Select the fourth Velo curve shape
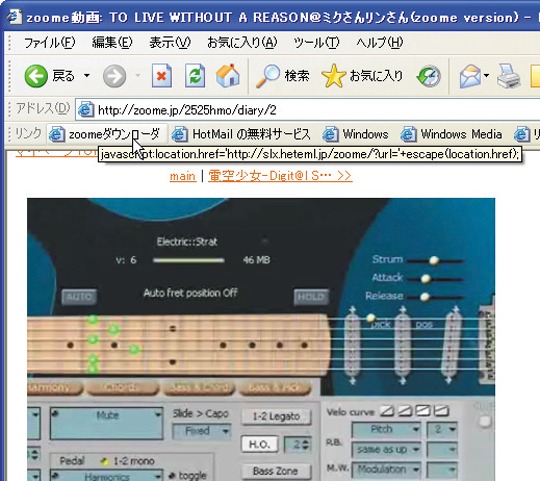Image resolution: width=540 pixels, height=481 pixels. pyautogui.click(x=442, y=410)
